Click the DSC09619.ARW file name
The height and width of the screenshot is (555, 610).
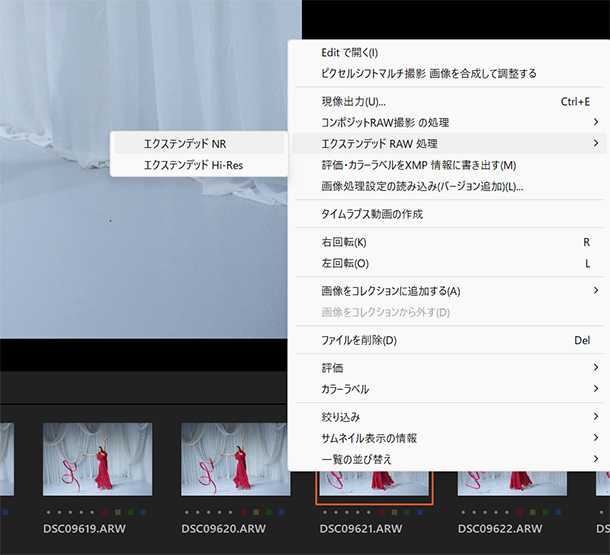pyautogui.click(x=84, y=529)
